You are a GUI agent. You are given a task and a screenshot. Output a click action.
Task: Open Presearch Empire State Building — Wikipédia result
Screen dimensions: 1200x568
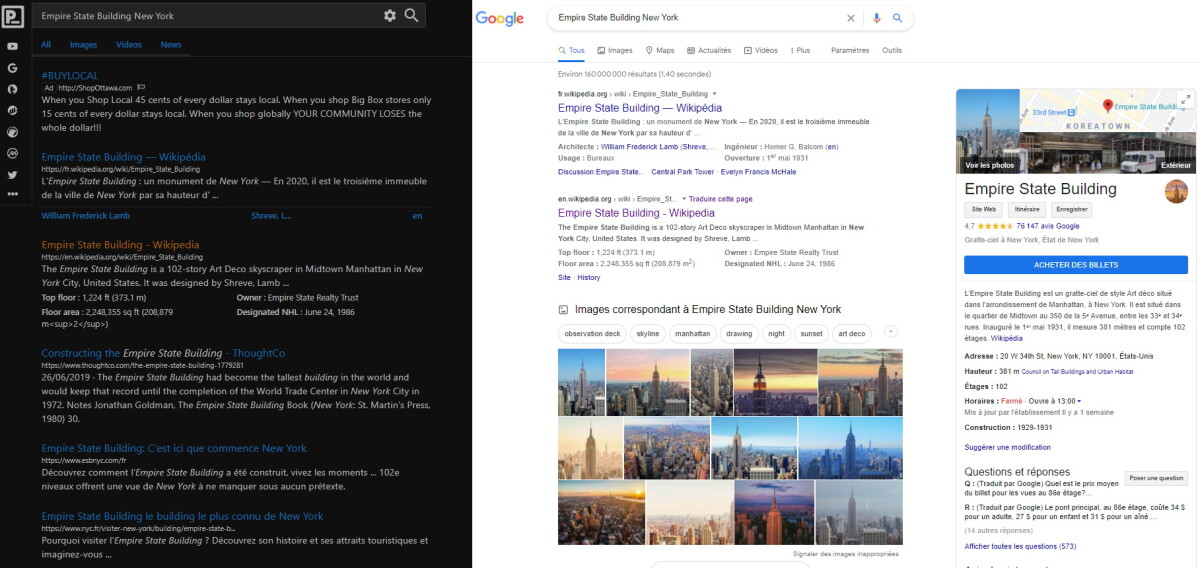(x=123, y=157)
